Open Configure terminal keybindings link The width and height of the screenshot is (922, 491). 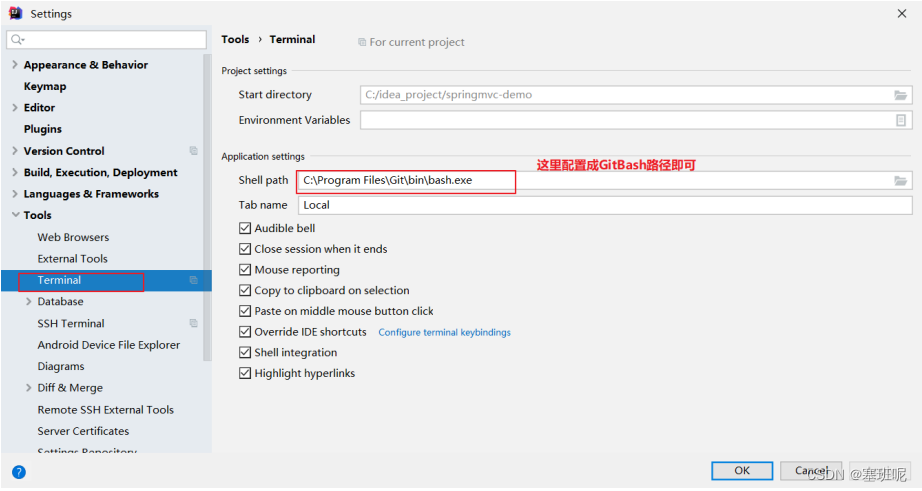coord(445,332)
